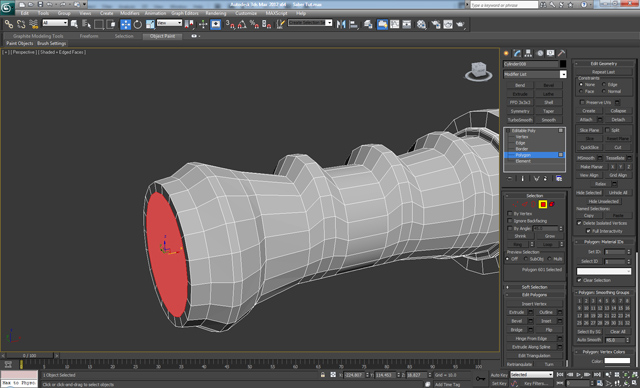
Task: Select the Scale tool in main toolbar
Action: [150, 24]
